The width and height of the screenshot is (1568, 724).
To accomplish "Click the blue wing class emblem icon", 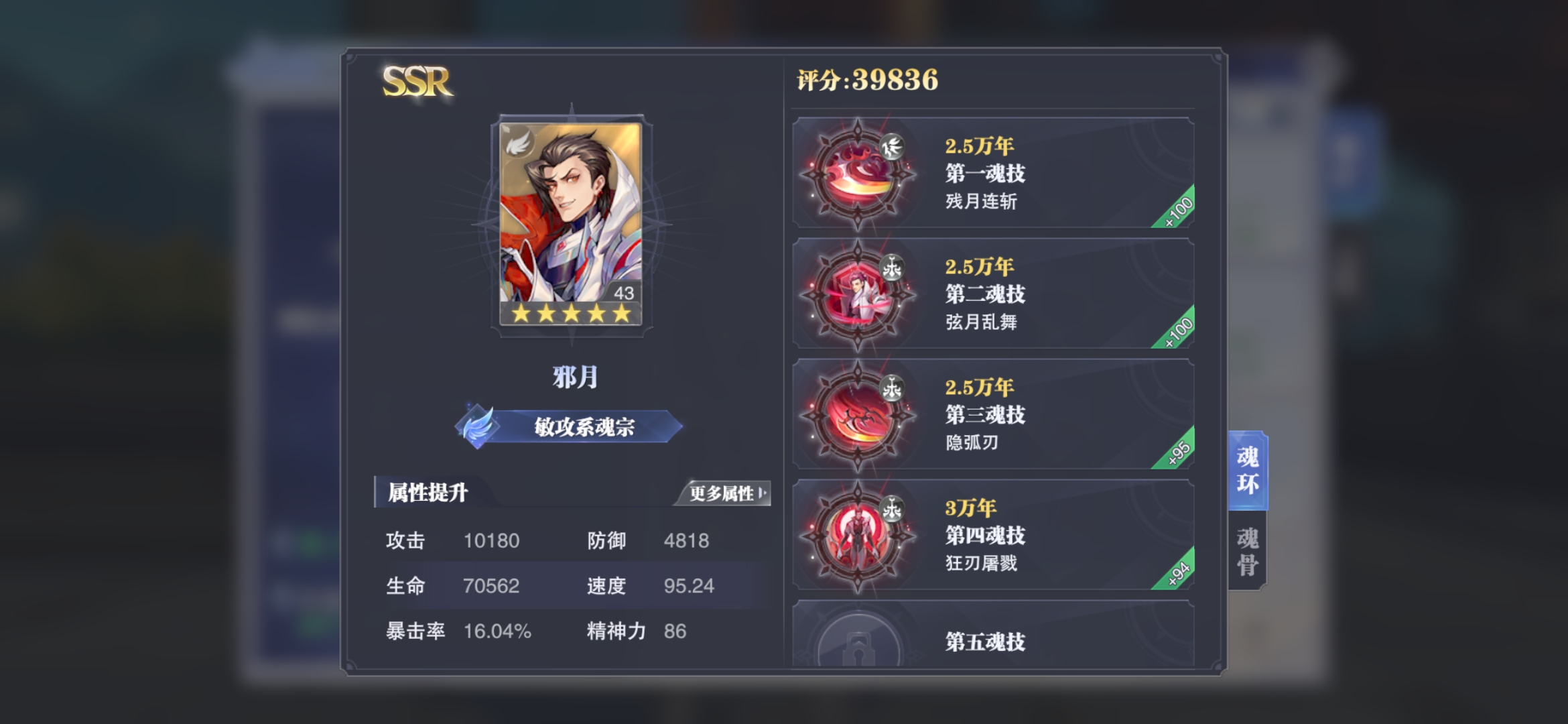I will 477,426.
